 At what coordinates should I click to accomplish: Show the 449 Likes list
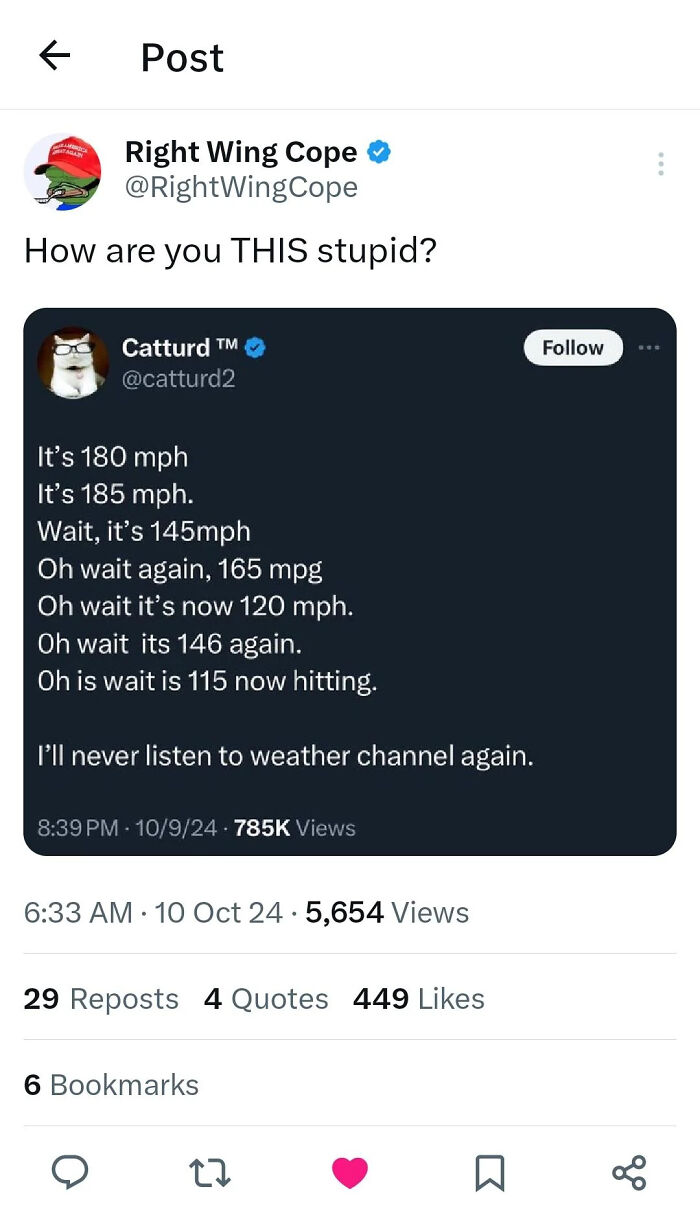click(x=418, y=999)
